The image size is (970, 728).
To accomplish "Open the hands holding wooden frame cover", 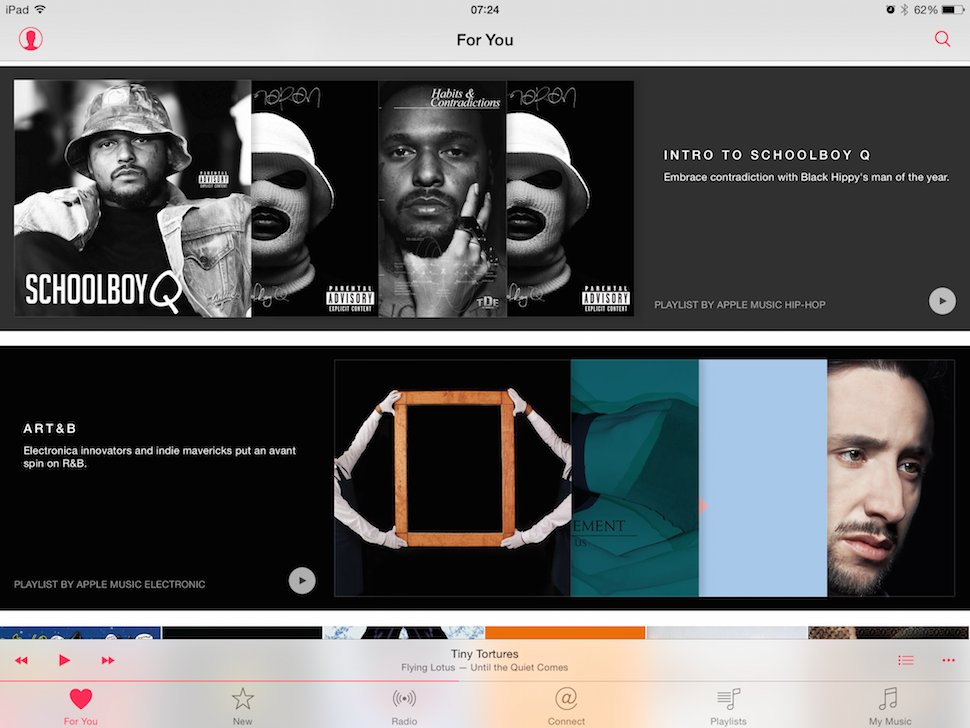I will [453, 478].
